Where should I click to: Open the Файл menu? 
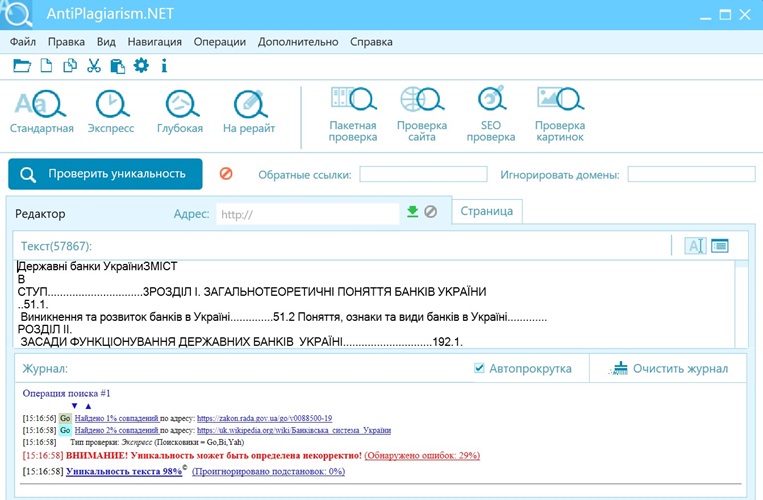(x=23, y=42)
